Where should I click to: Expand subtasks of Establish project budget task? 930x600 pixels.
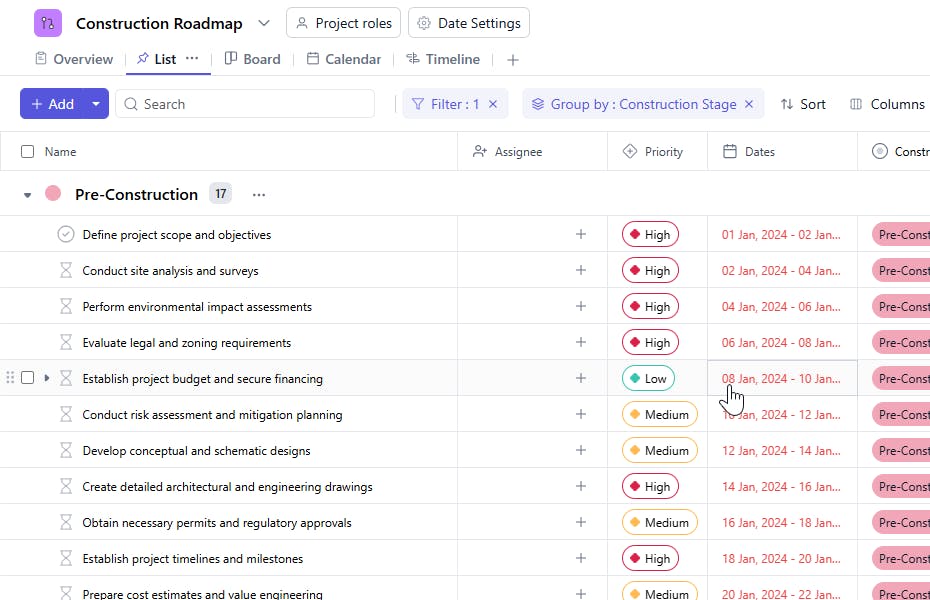pyautogui.click(x=47, y=378)
